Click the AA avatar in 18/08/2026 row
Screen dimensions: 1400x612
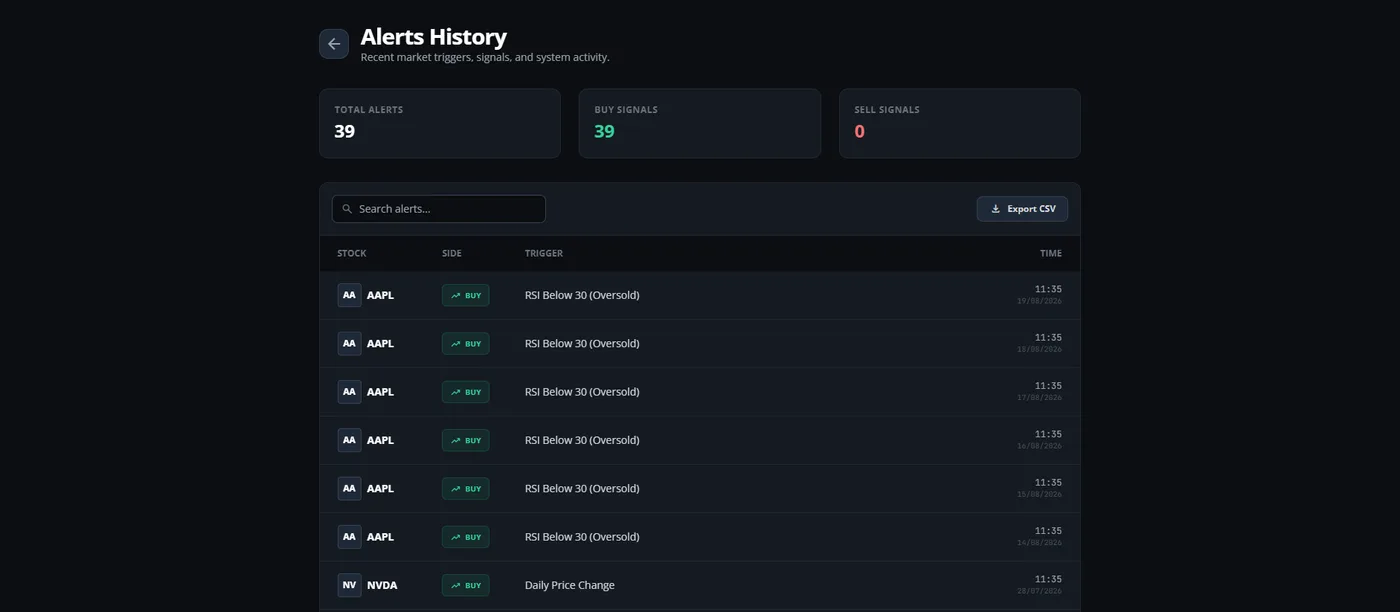coord(349,343)
